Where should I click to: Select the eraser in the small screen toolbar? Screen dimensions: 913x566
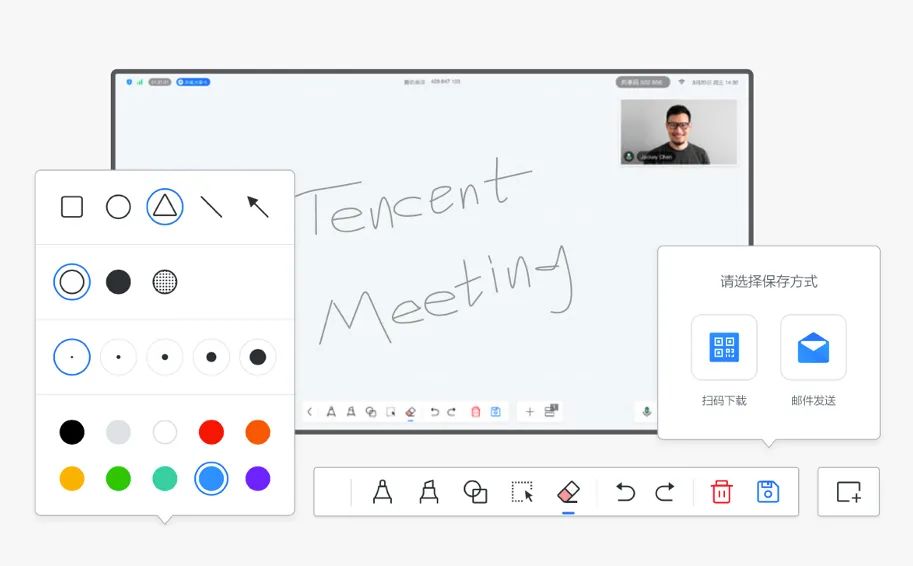(411, 412)
